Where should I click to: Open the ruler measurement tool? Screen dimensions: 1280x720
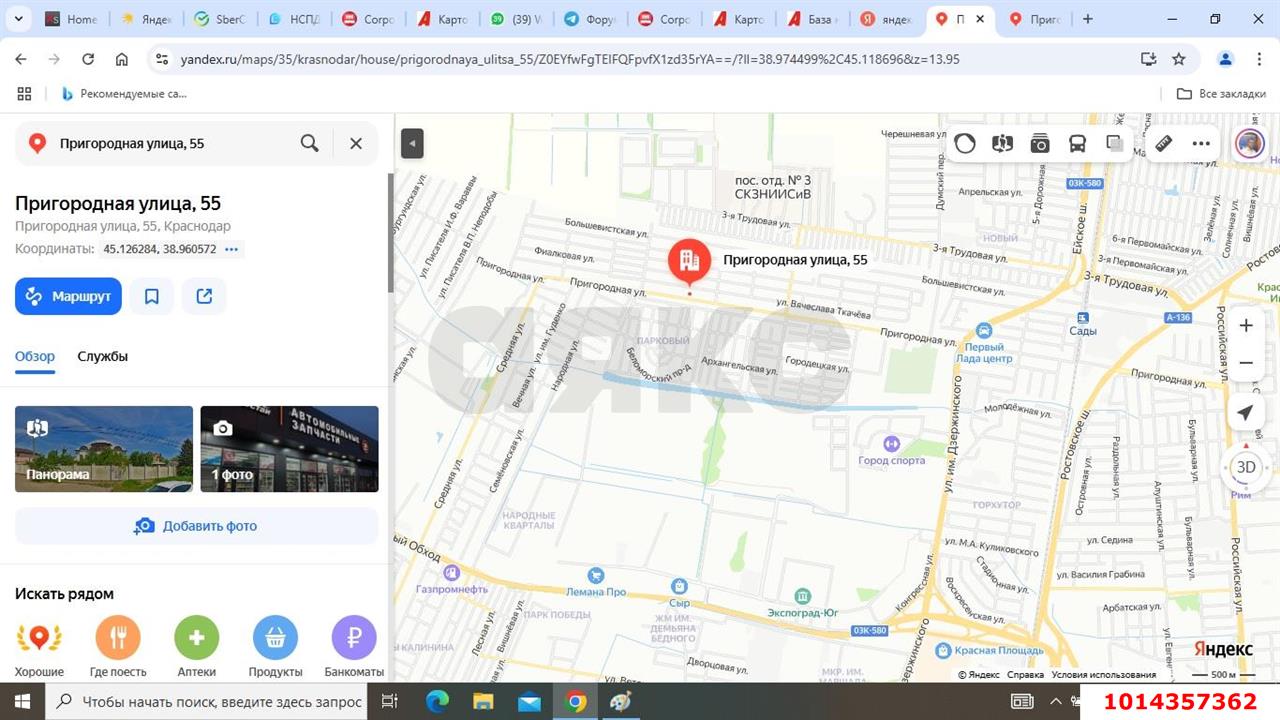coord(1163,143)
